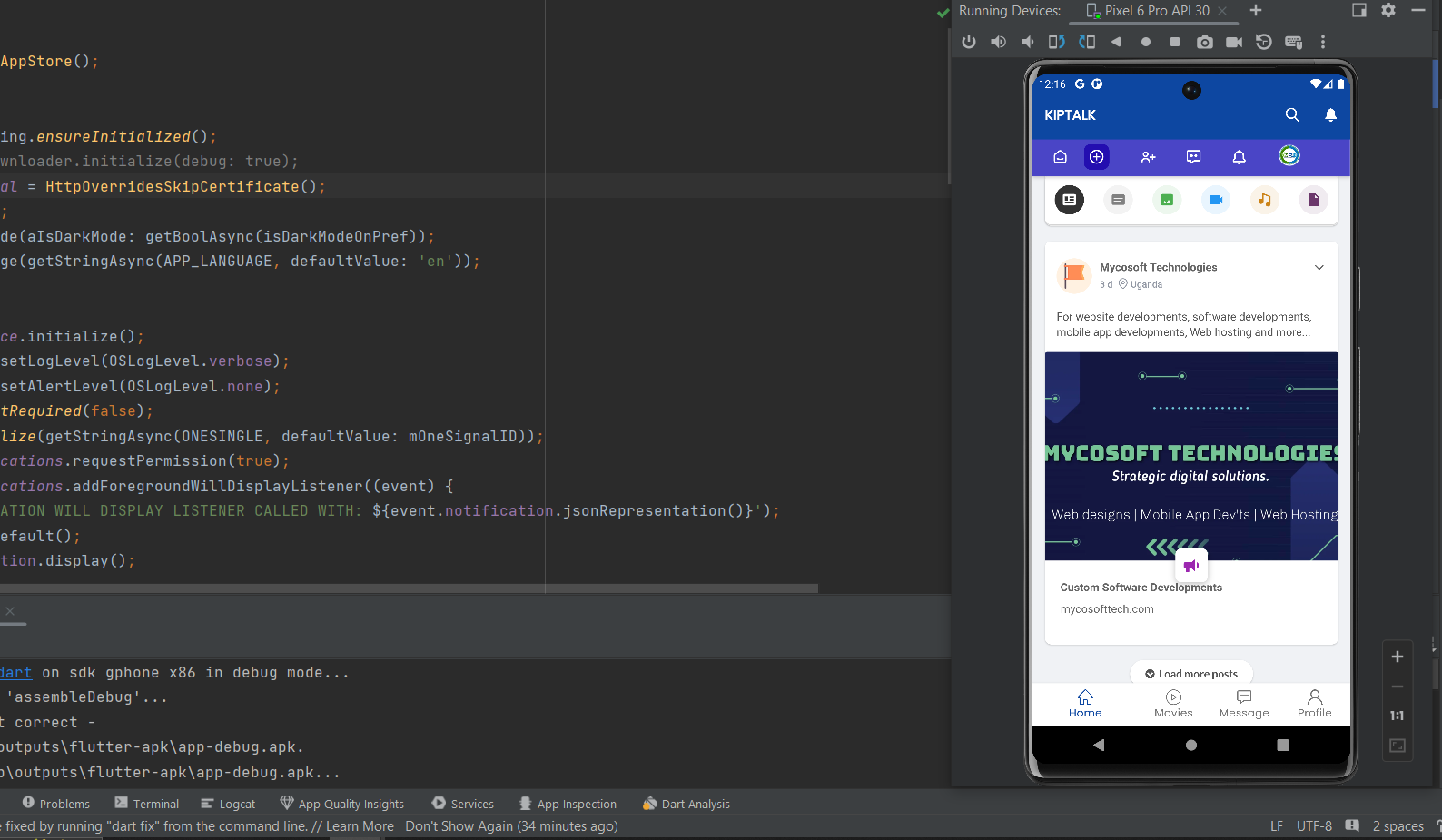The image size is (1442, 840).
Task: Lower emulator volume with volume down icon
Action: (1027, 42)
